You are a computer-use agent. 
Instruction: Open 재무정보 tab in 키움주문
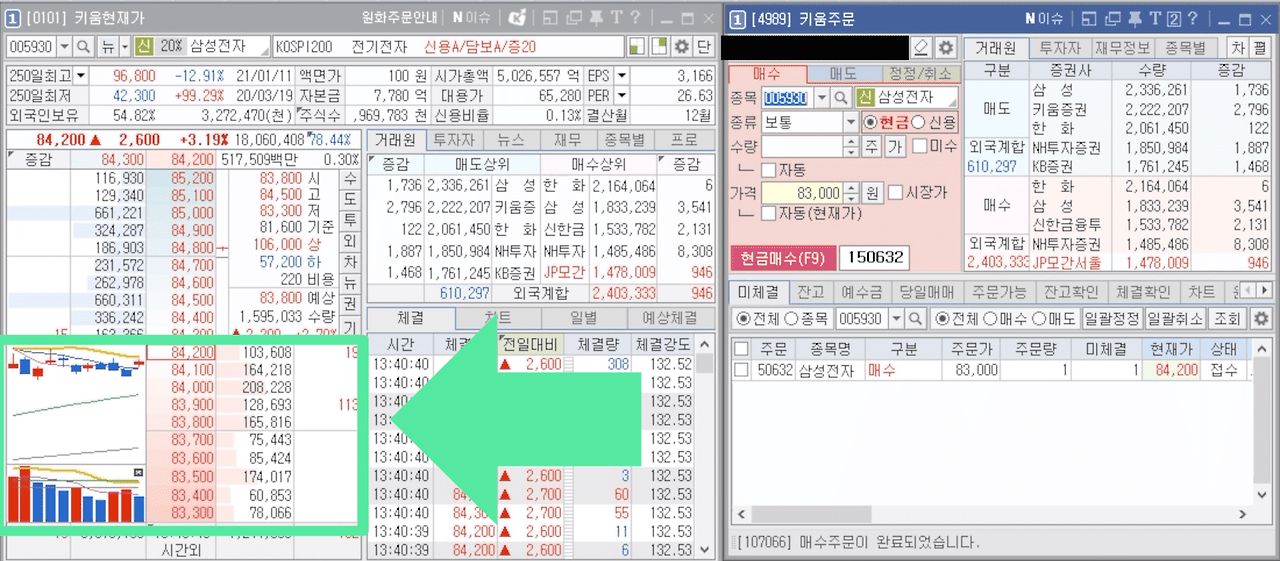coord(1124,47)
